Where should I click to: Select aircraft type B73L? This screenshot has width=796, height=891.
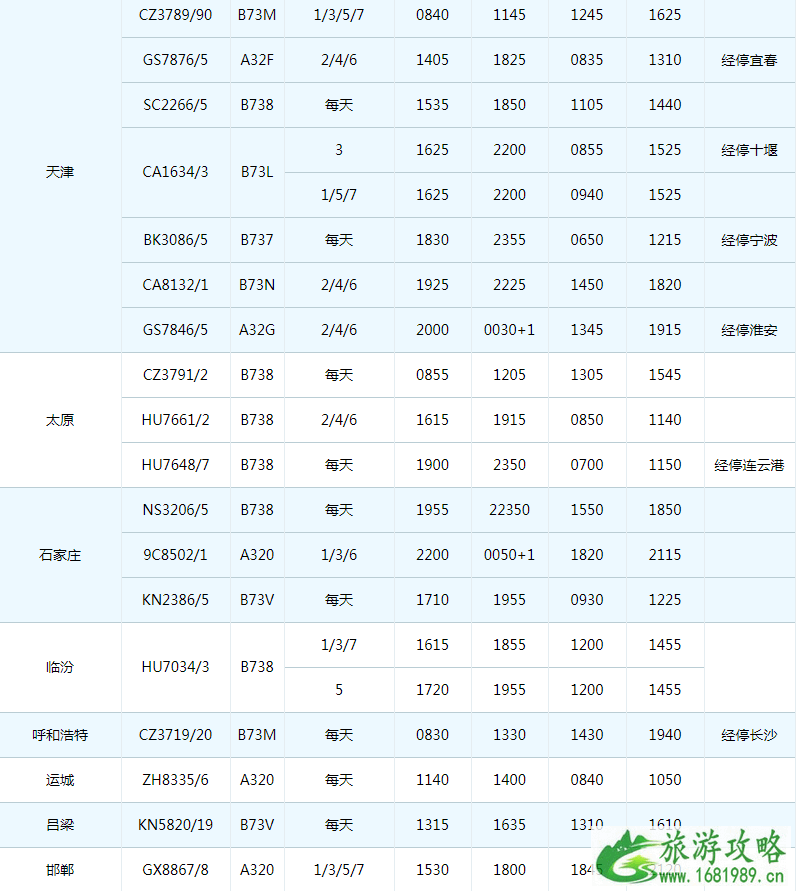coord(257,172)
